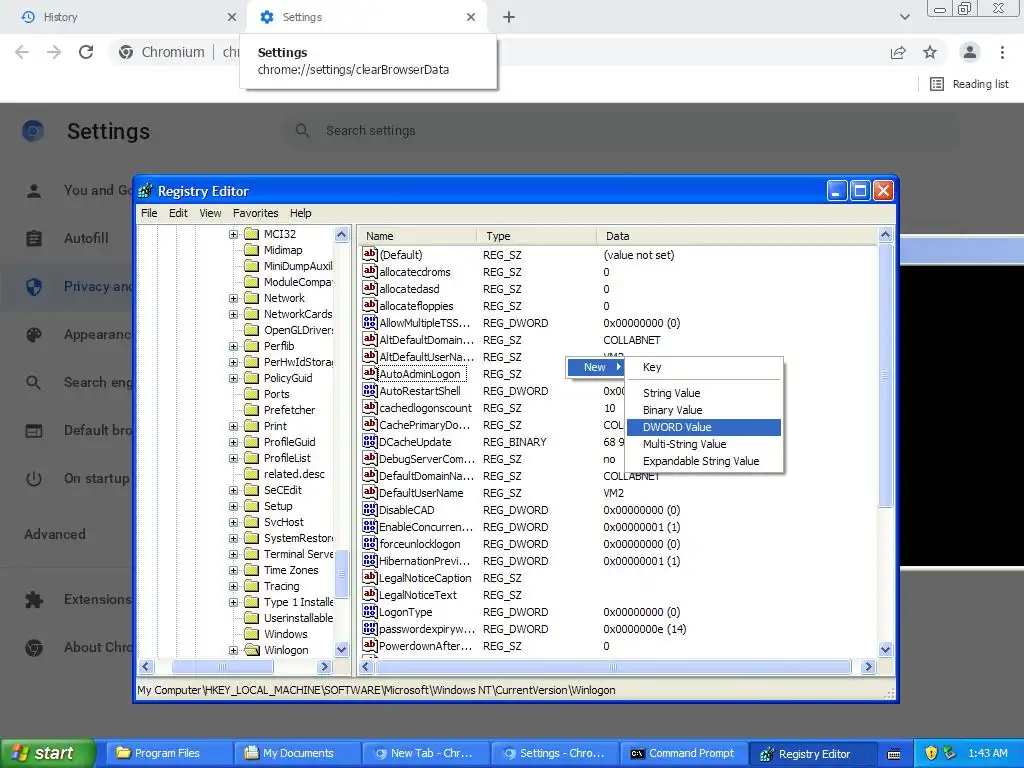
Task: Expand the ProfileList registry key
Action: click(x=233, y=458)
